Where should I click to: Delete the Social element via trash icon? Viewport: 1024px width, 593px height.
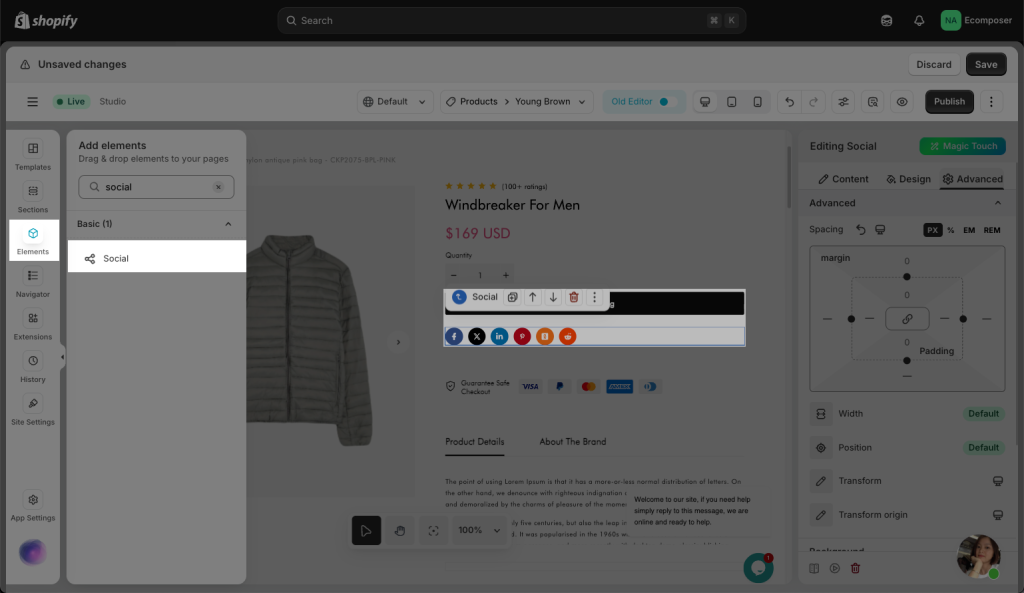point(574,297)
